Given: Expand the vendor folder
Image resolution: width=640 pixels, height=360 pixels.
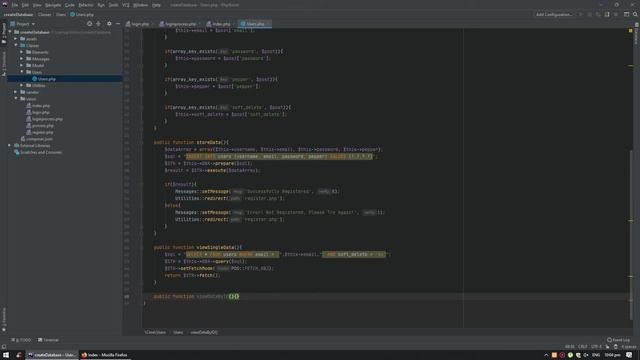Looking at the screenshot, I should pyautogui.click(x=16, y=92).
